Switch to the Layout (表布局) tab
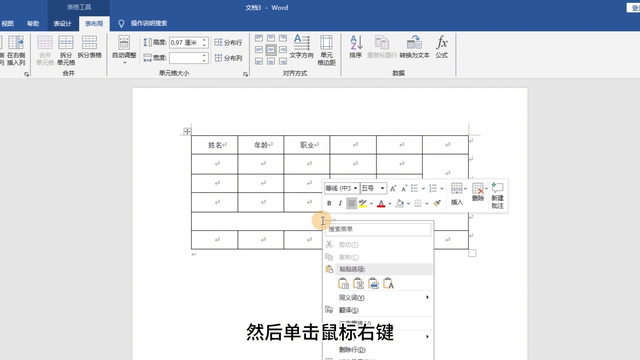The height and width of the screenshot is (360, 640). [94, 24]
